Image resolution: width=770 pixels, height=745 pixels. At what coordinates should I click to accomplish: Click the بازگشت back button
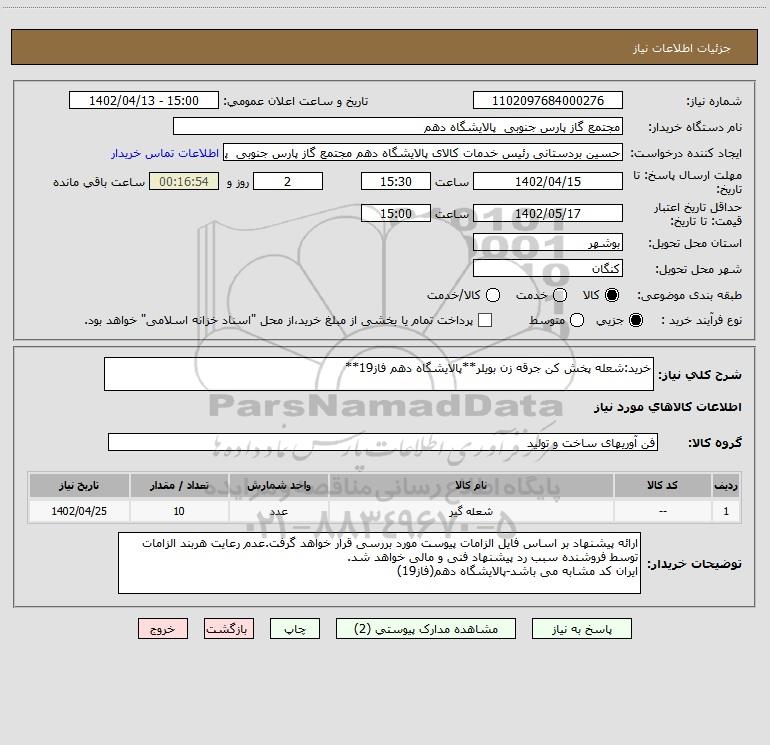pyautogui.click(x=229, y=629)
